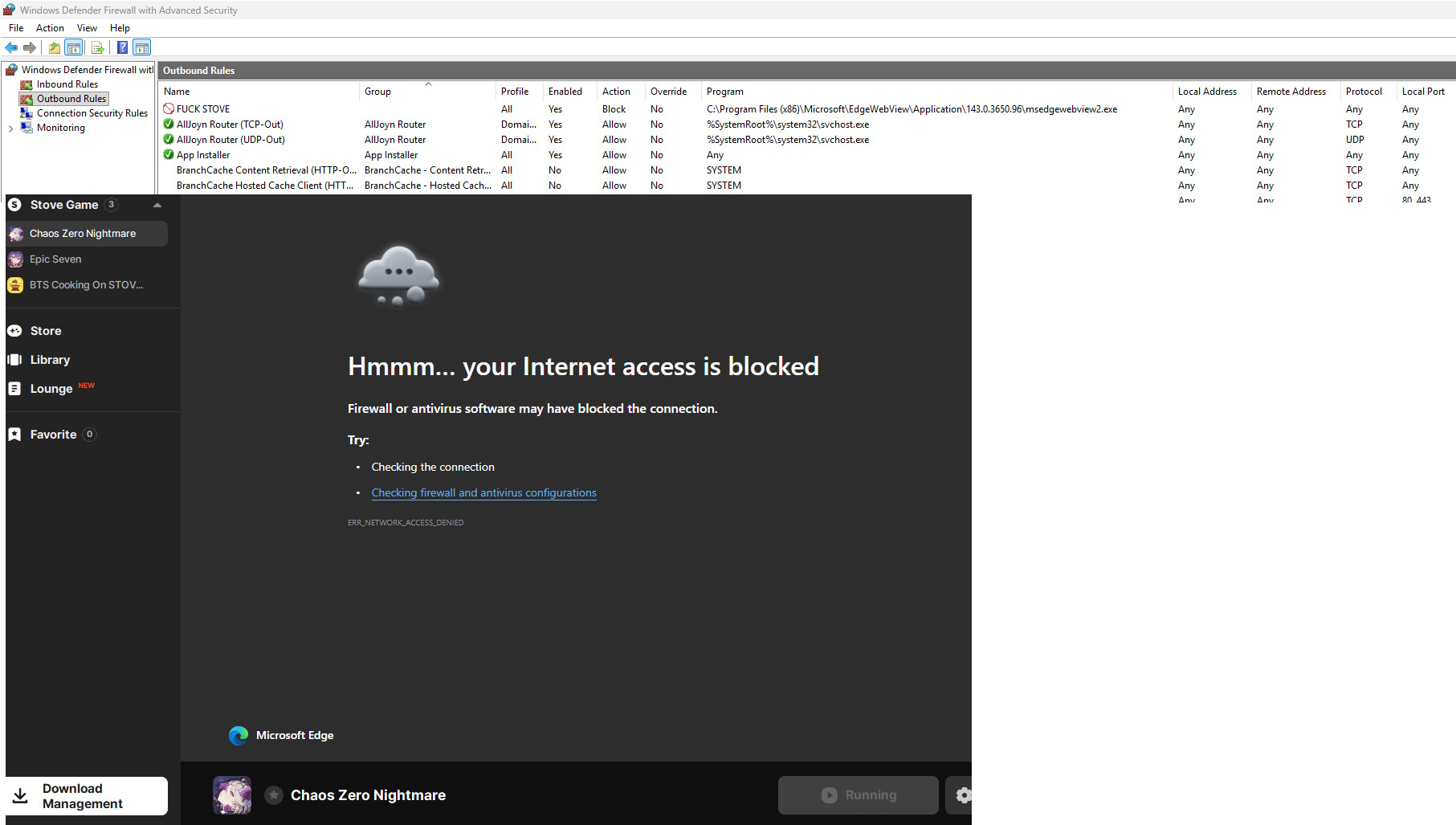Click the Store gamepad icon
Image resolution: width=1456 pixels, height=825 pixels.
(14, 331)
